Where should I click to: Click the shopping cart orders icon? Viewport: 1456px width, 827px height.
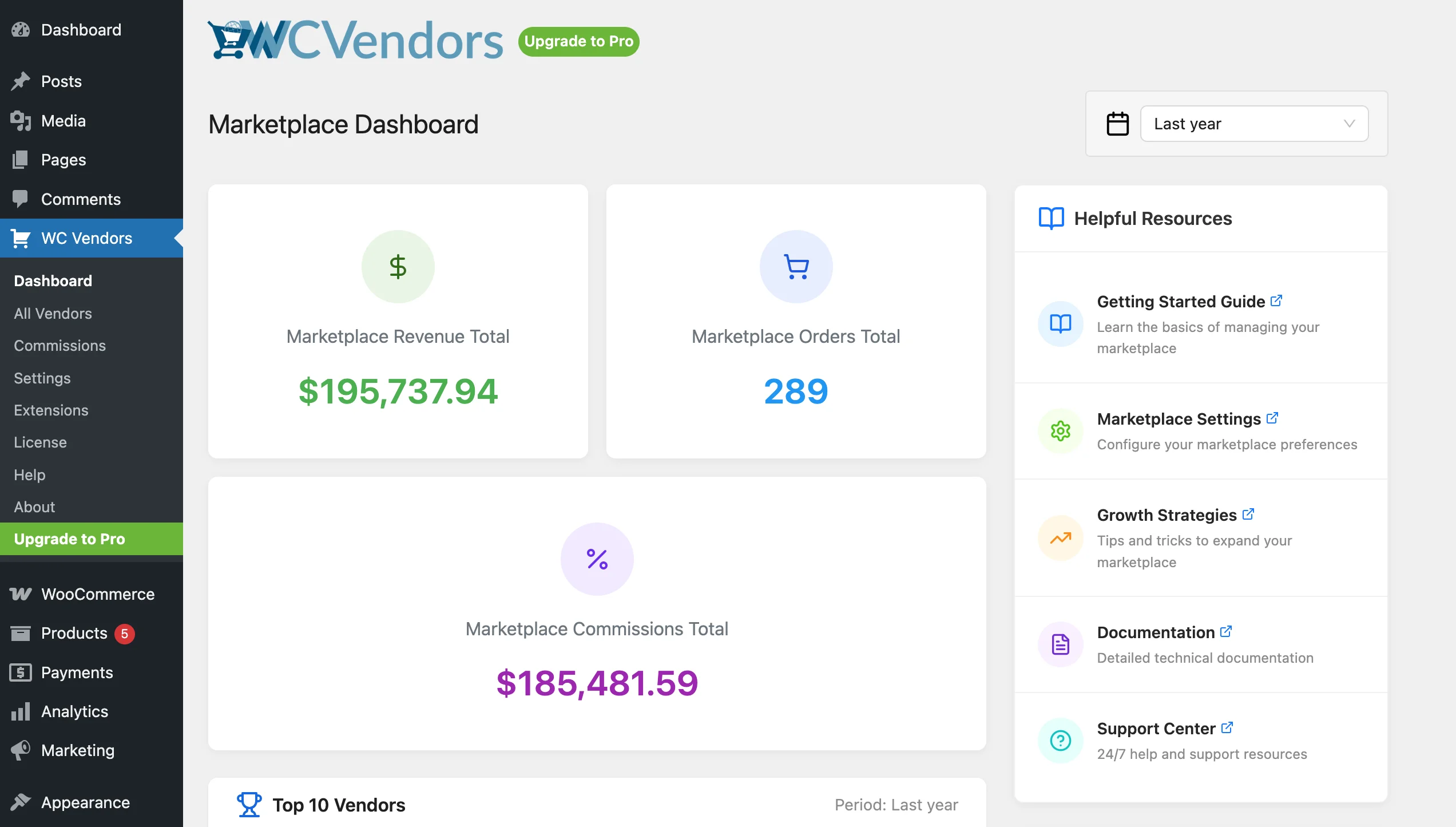tap(796, 267)
